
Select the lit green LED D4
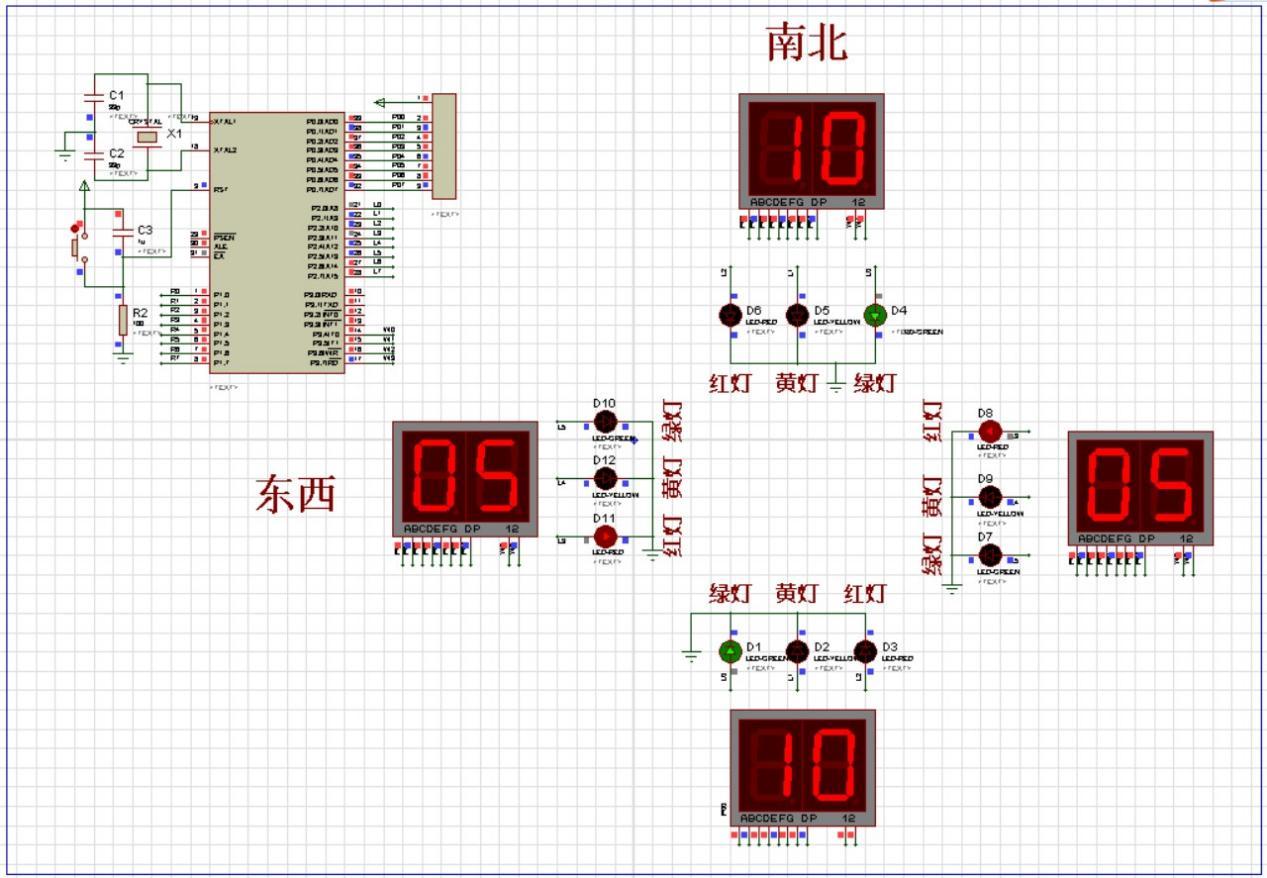click(x=875, y=314)
